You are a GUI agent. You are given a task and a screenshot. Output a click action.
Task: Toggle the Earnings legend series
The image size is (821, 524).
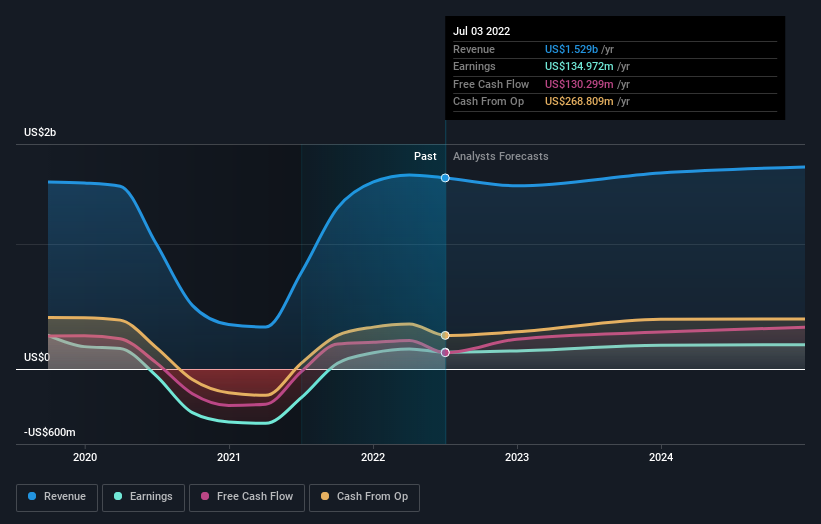click(x=143, y=497)
